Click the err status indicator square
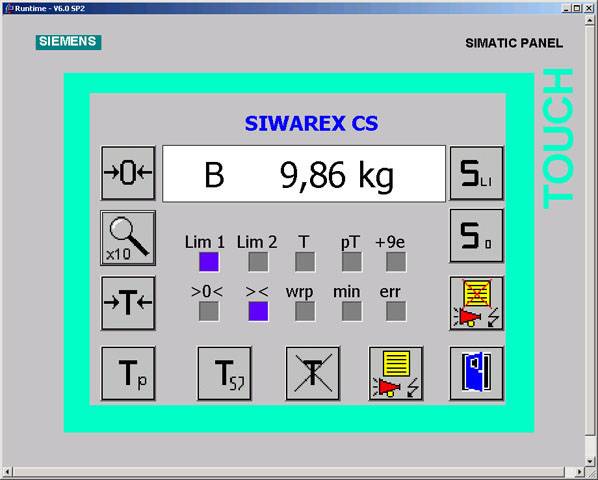Screen dimensions: 598x480 pos(396,311)
